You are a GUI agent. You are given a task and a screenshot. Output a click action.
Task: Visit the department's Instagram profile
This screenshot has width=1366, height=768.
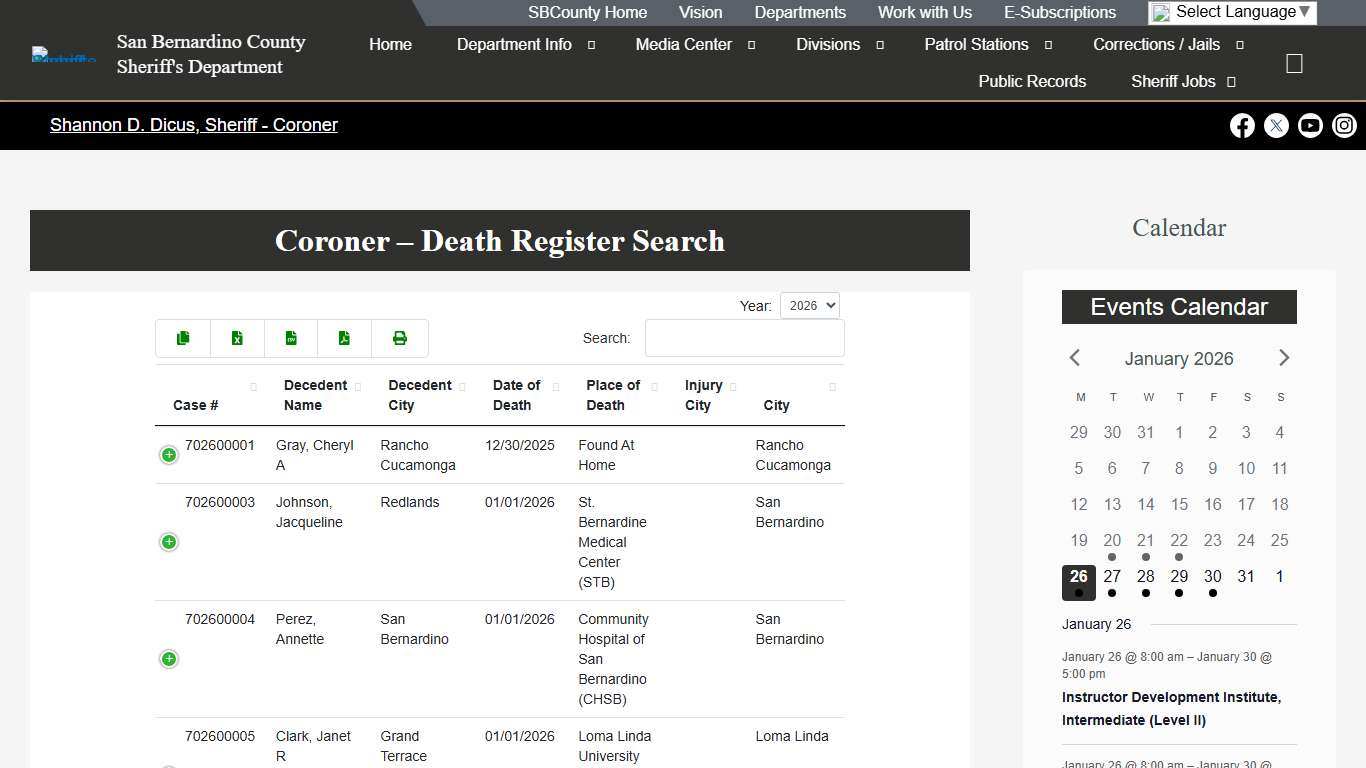[1344, 125]
